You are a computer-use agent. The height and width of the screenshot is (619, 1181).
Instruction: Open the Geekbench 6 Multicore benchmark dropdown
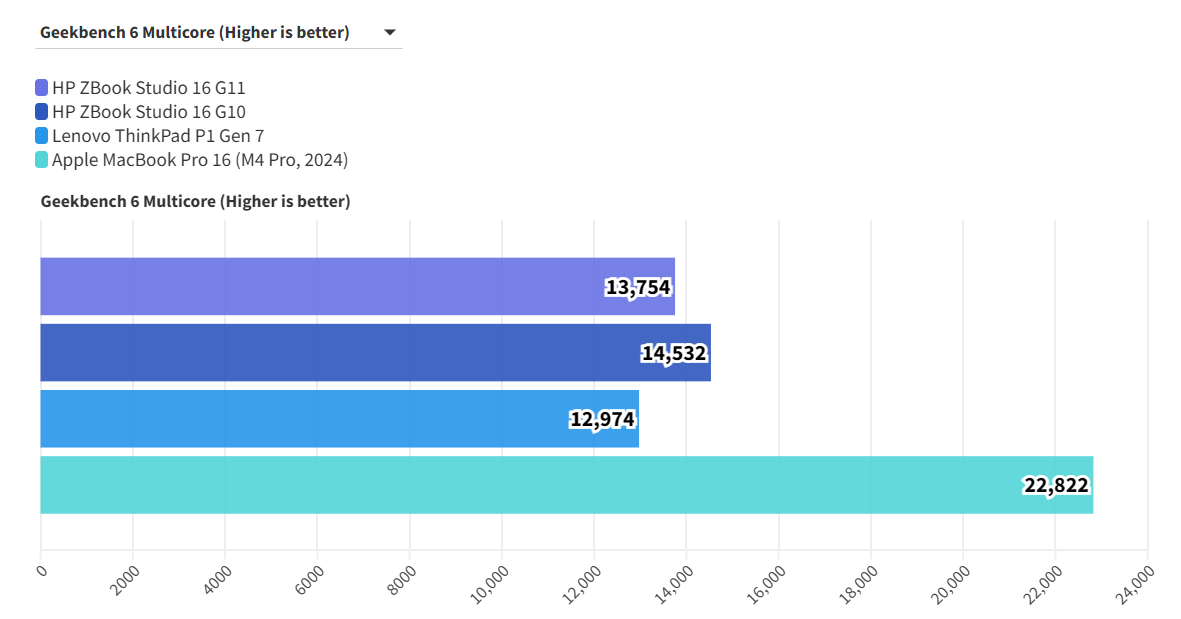(x=195, y=32)
